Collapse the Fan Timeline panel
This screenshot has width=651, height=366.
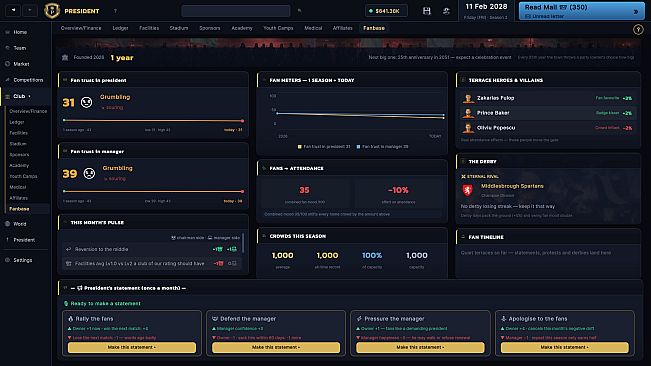tap(463, 237)
